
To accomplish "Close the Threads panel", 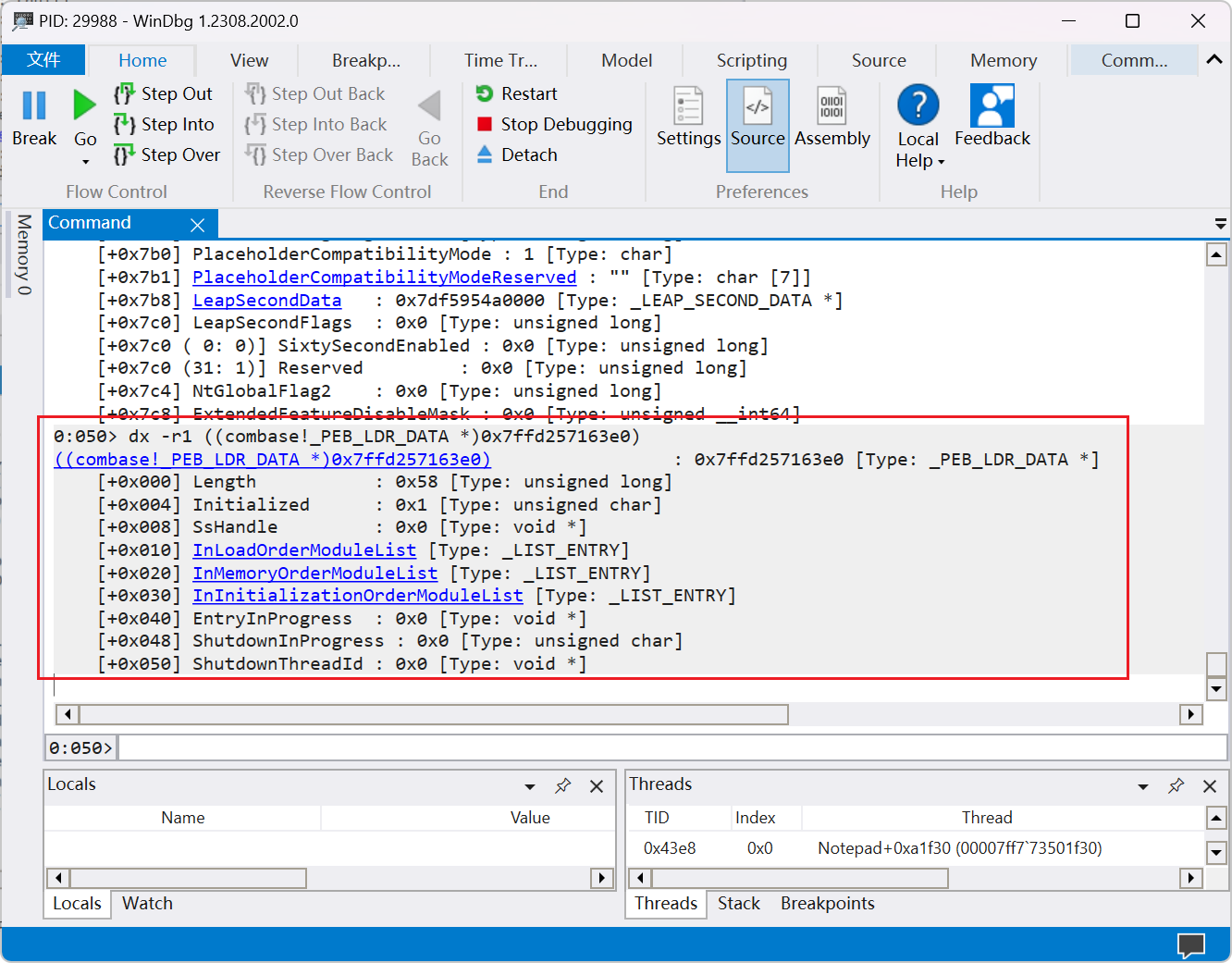I will [x=1210, y=786].
